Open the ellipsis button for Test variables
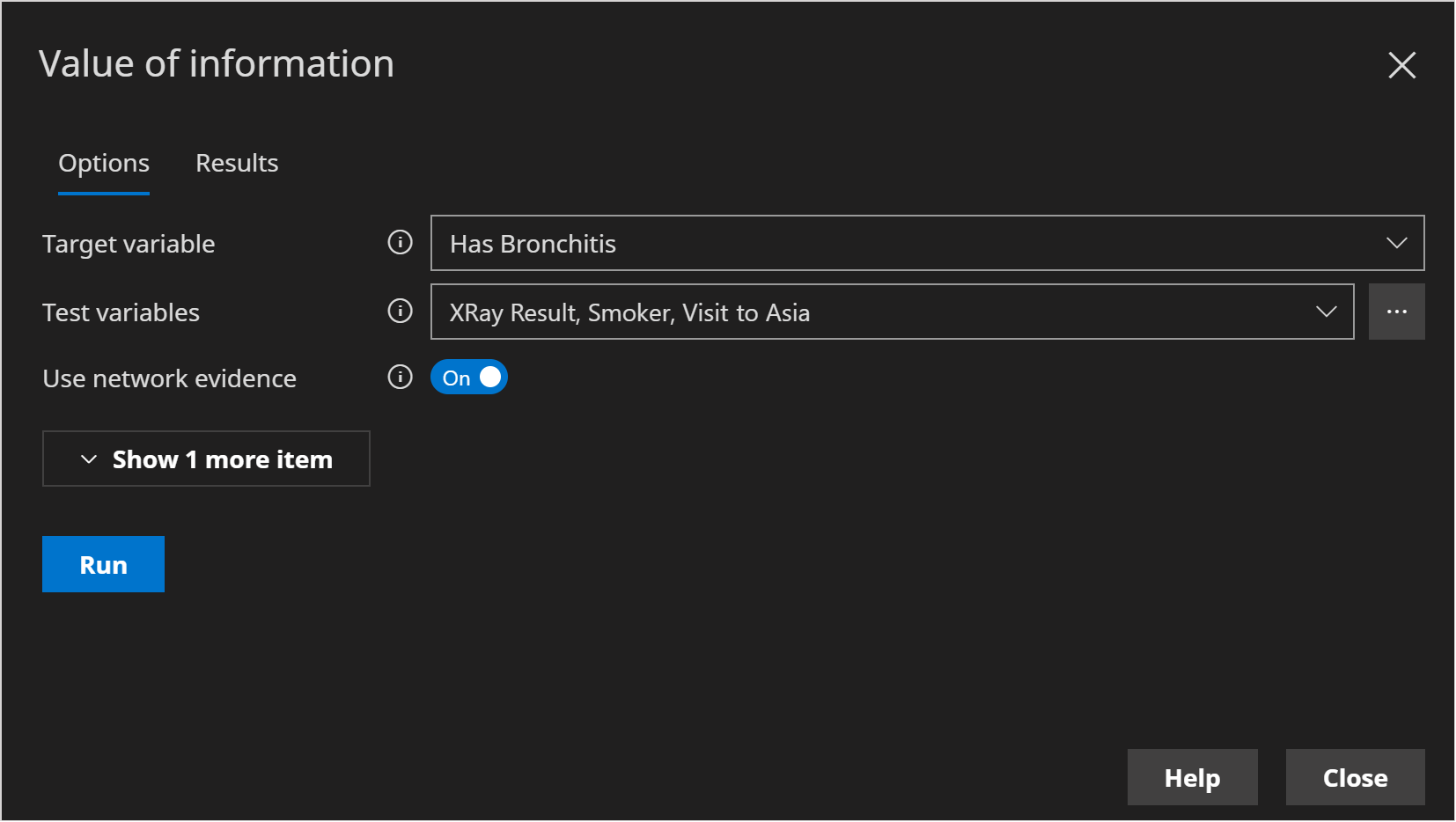The image size is (1456, 822). (x=1396, y=312)
